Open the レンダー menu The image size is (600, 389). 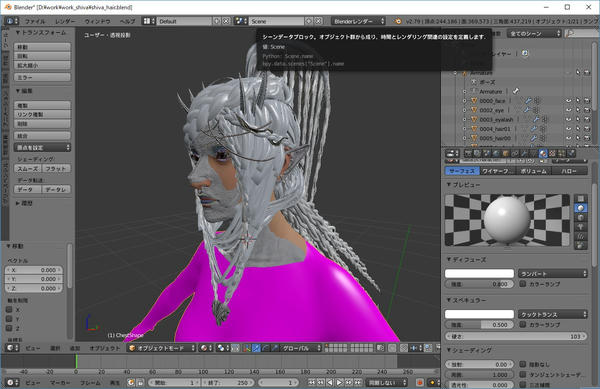click(65, 21)
